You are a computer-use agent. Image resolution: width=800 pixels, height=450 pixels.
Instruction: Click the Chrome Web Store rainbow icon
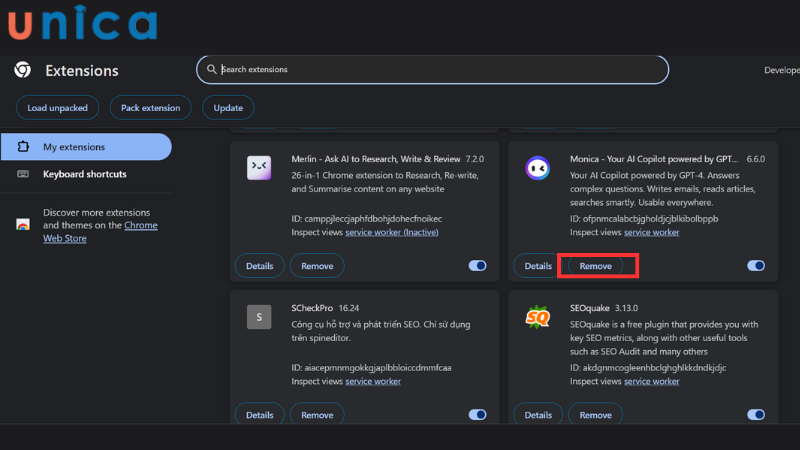click(23, 225)
